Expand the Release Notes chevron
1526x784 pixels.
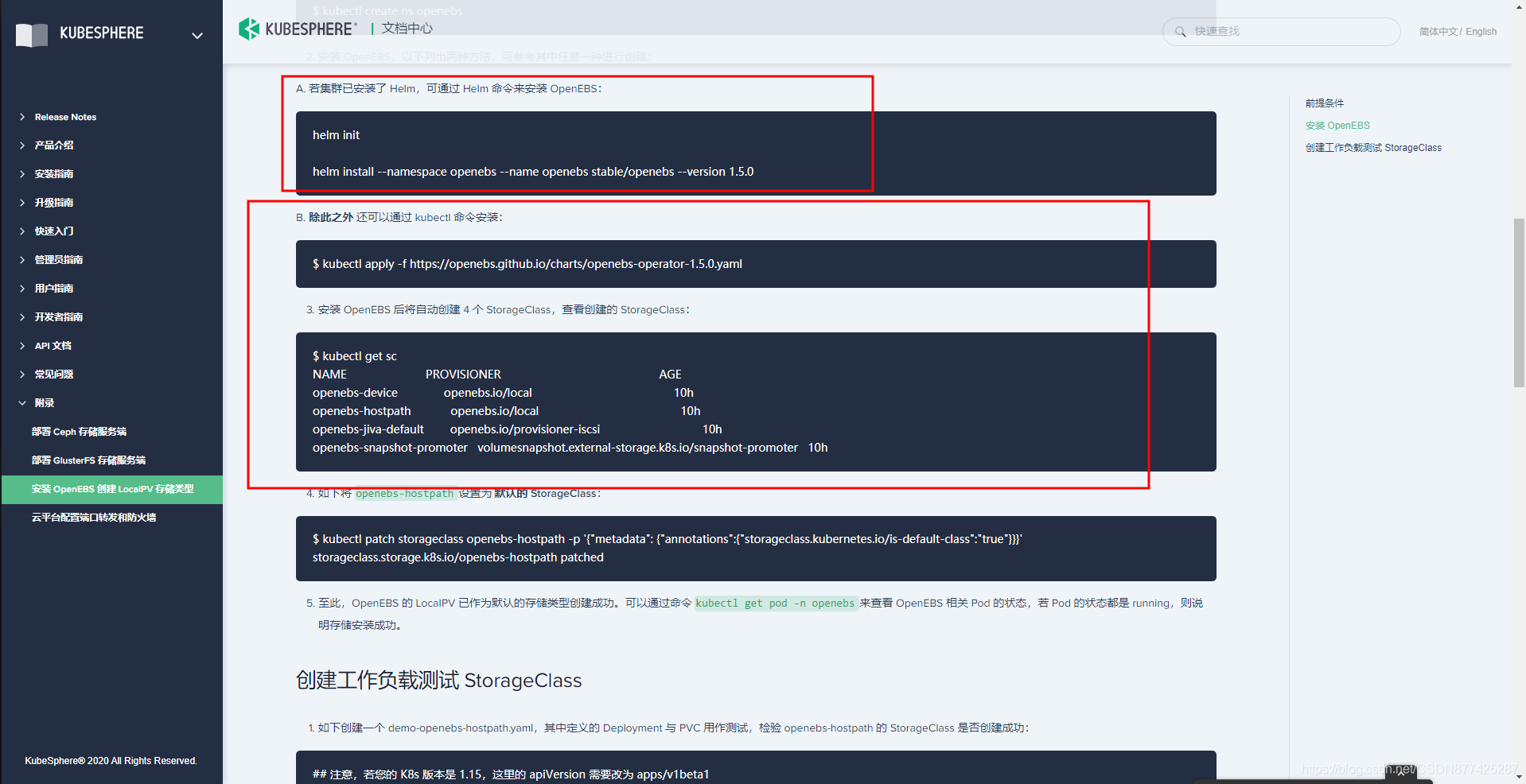(22, 117)
